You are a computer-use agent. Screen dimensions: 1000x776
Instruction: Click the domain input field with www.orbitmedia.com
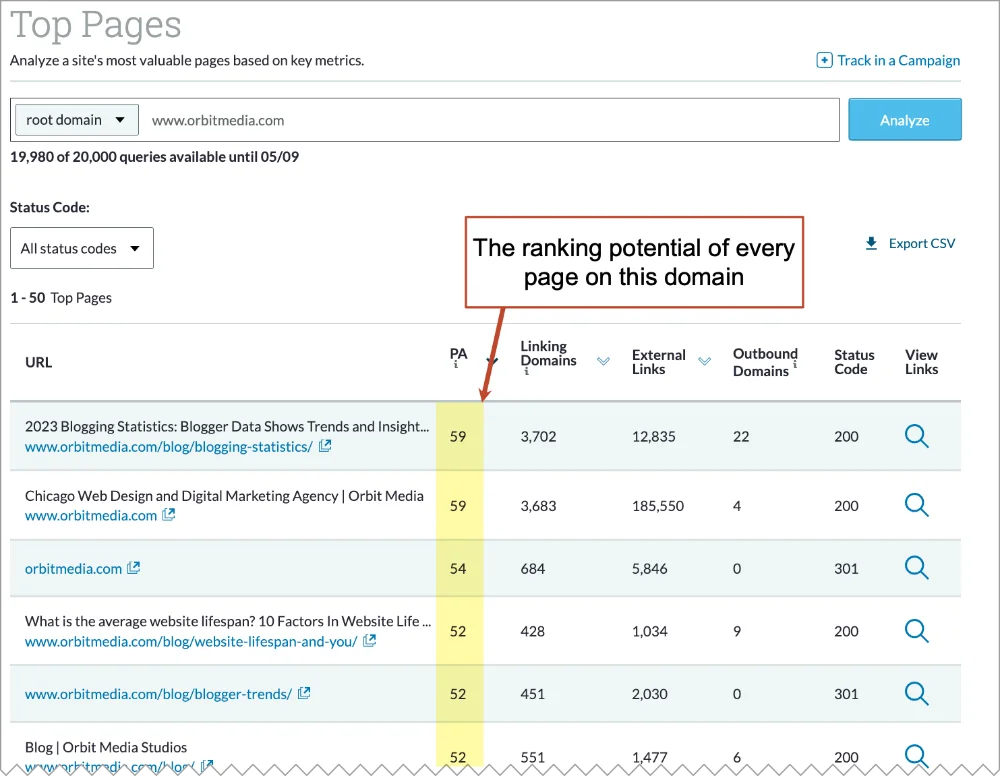click(x=491, y=120)
